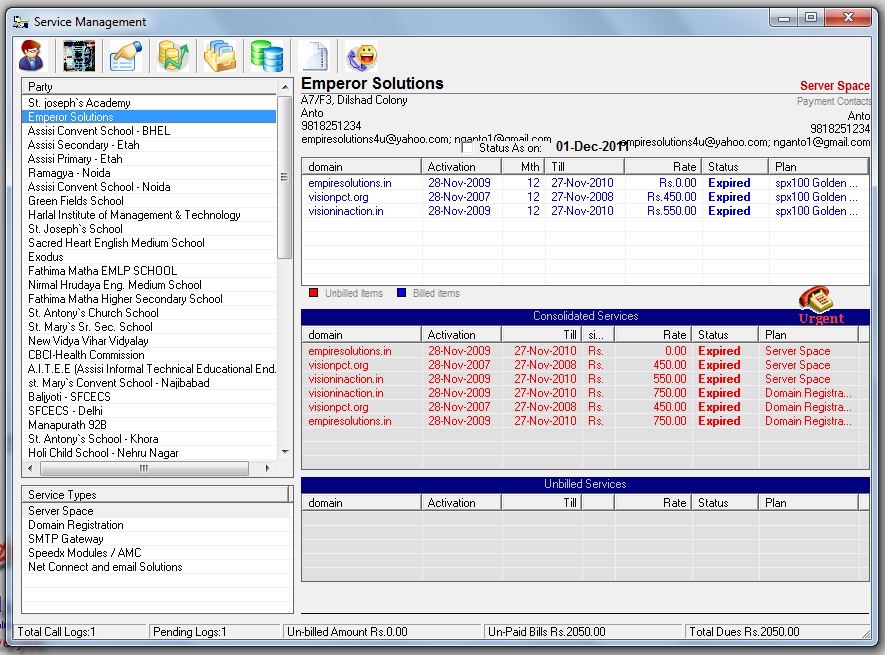This screenshot has height=655, width=885.
Task: Click the red Server Space heading
Action: point(835,86)
